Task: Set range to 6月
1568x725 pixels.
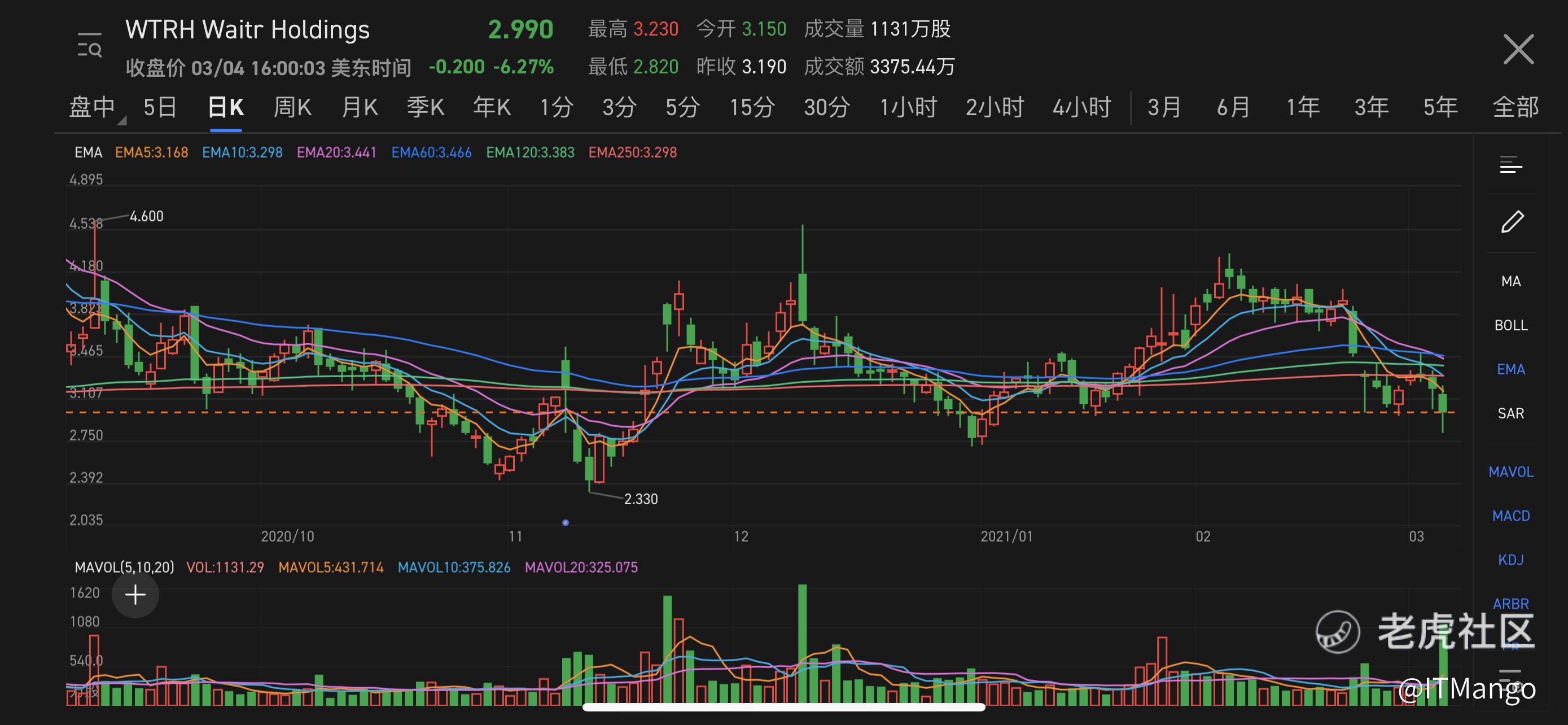Action: (1233, 108)
